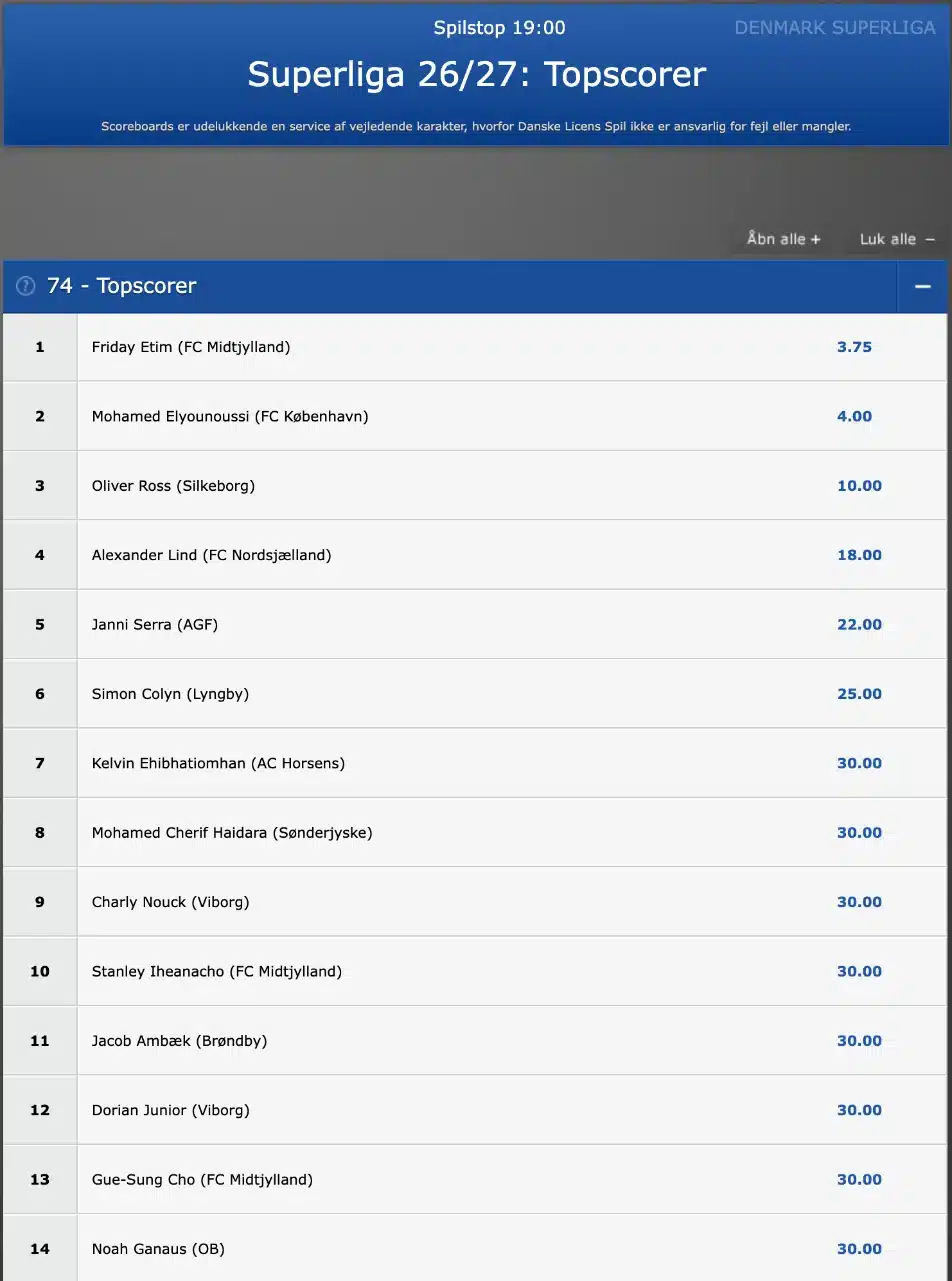
Task: Click Friday Etim (FC Midtjylland) name
Action: [191, 347]
